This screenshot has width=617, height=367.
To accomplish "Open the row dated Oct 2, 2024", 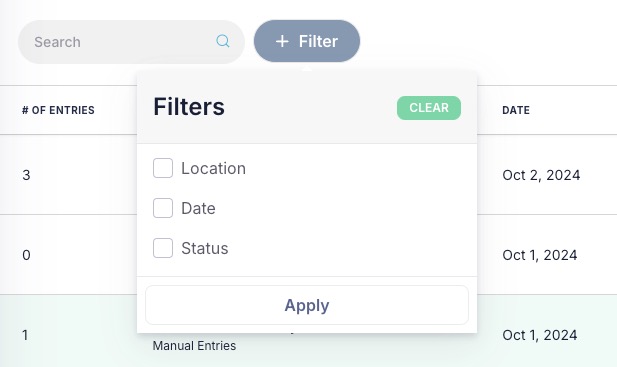I will click(541, 175).
